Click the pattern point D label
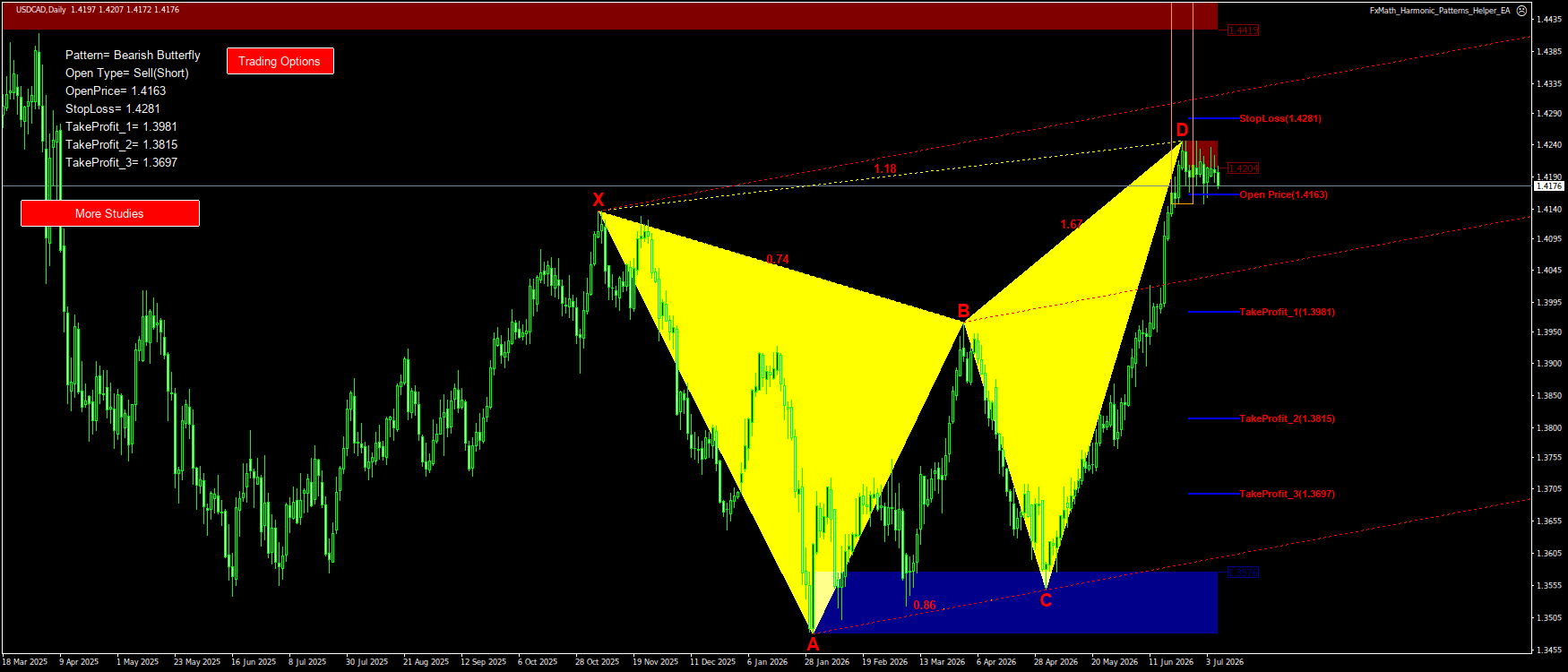This screenshot has height=672, width=1568. pos(1182,131)
